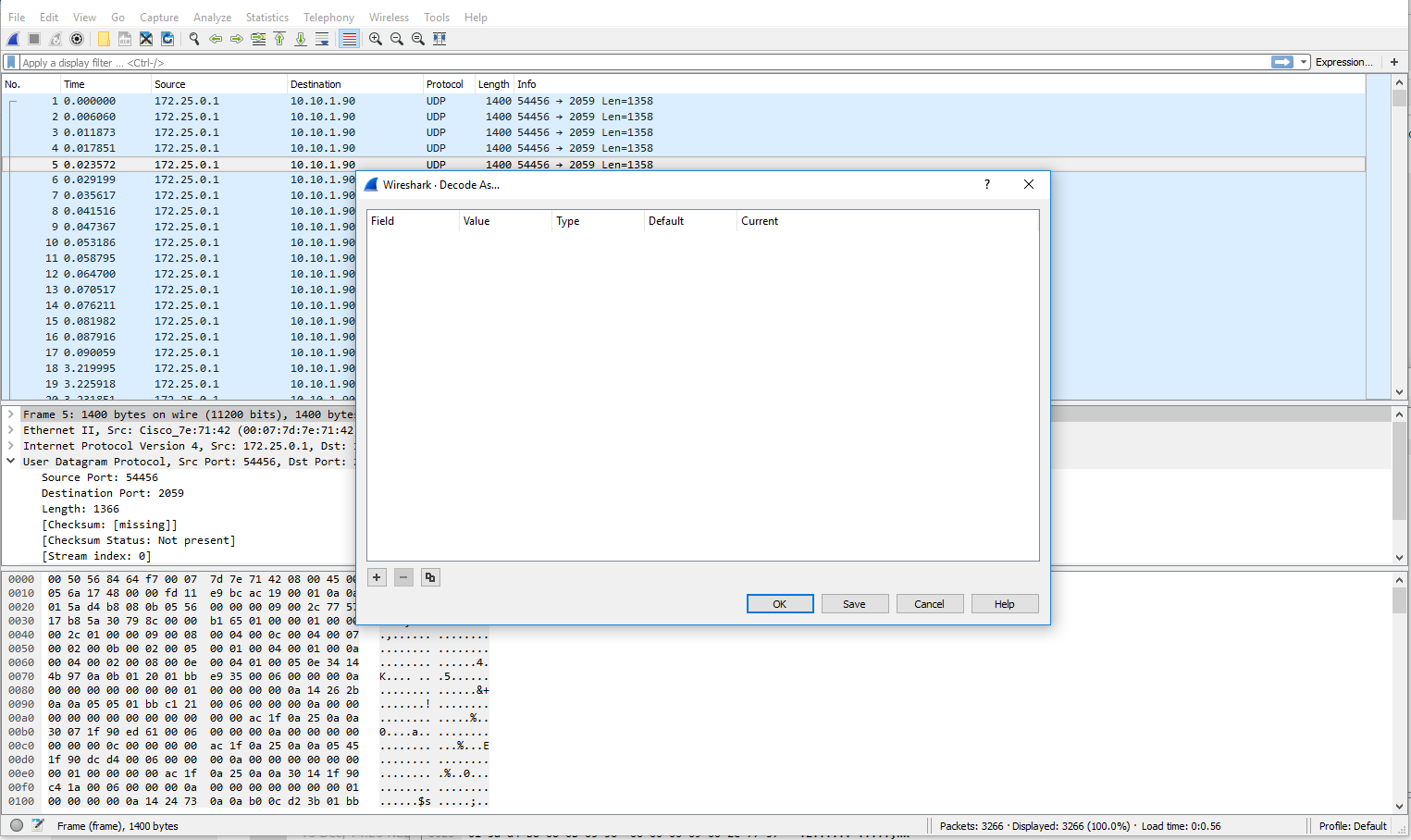Zoom in the main window text
This screenshot has width=1411, height=840.
coord(376,39)
